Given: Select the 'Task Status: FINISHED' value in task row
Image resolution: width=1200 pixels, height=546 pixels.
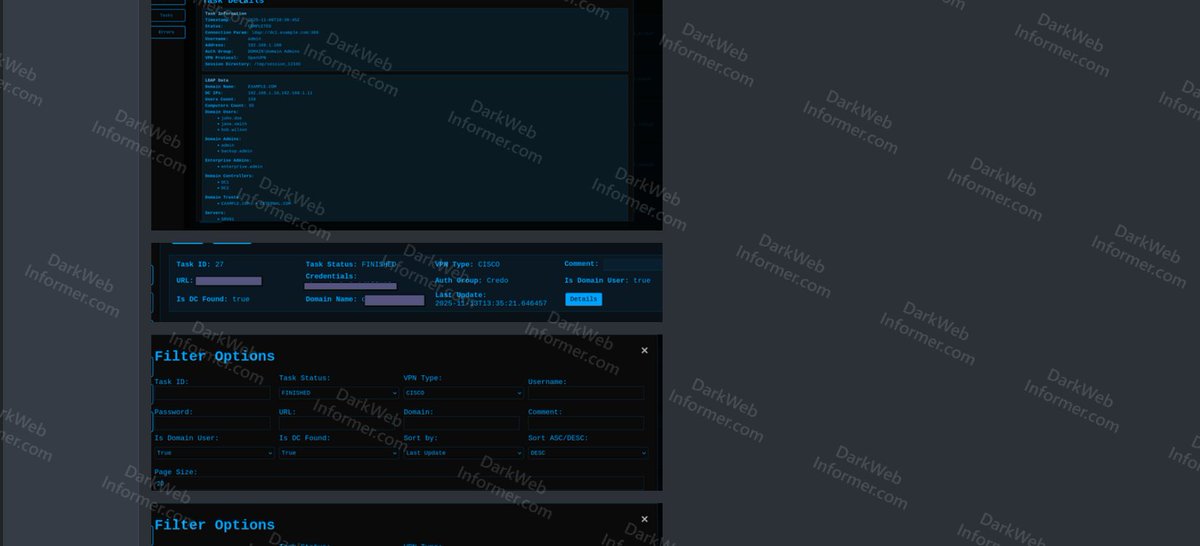Looking at the screenshot, I should pyautogui.click(x=351, y=264).
